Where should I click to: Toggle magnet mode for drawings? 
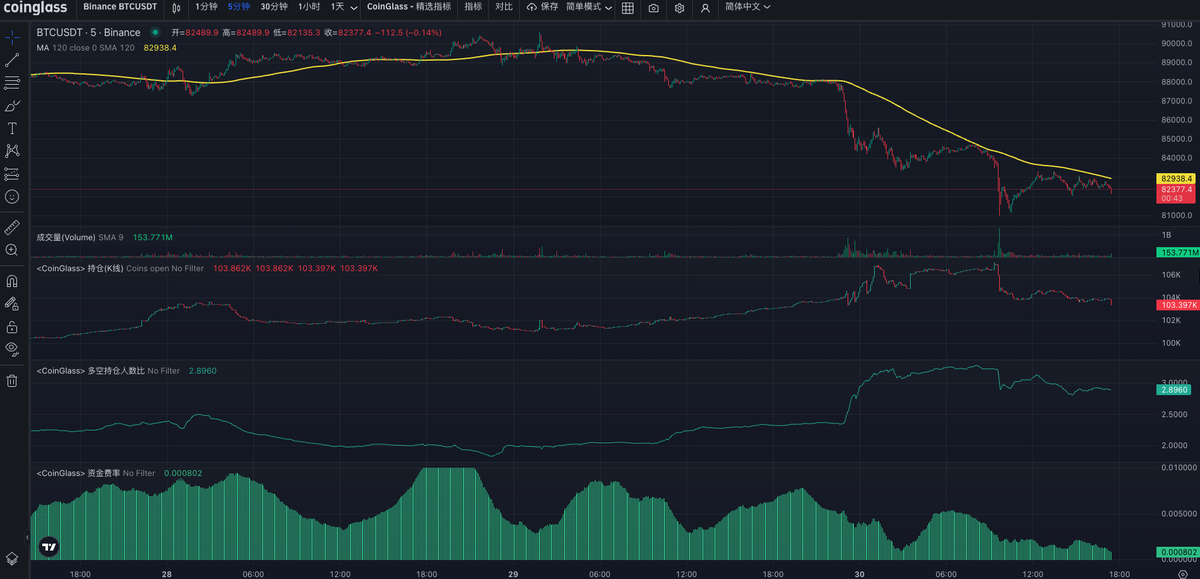click(x=12, y=281)
